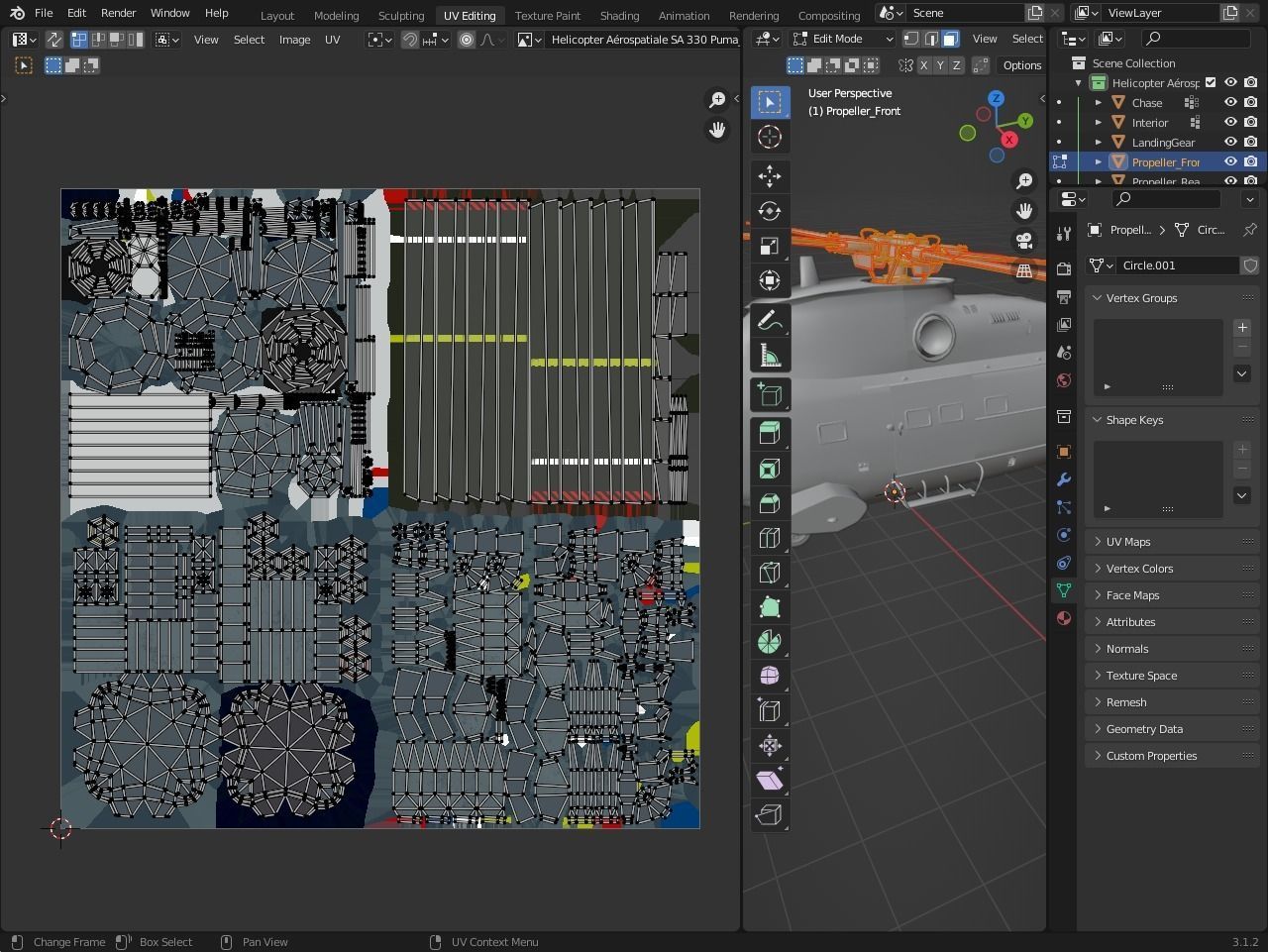Toggle visibility of the LandingGear object
The image size is (1268, 952).
point(1230,142)
